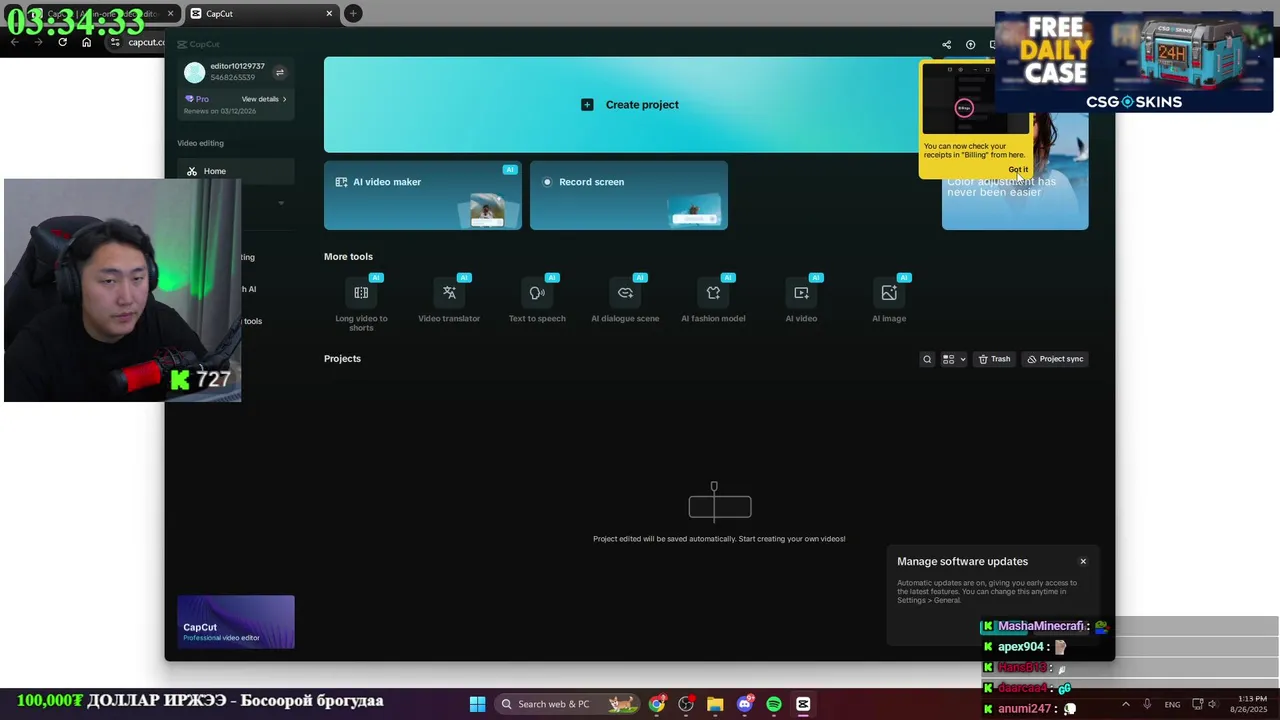Click CapCut share icon in title bar
The width and height of the screenshot is (1280, 720).
coord(946,44)
